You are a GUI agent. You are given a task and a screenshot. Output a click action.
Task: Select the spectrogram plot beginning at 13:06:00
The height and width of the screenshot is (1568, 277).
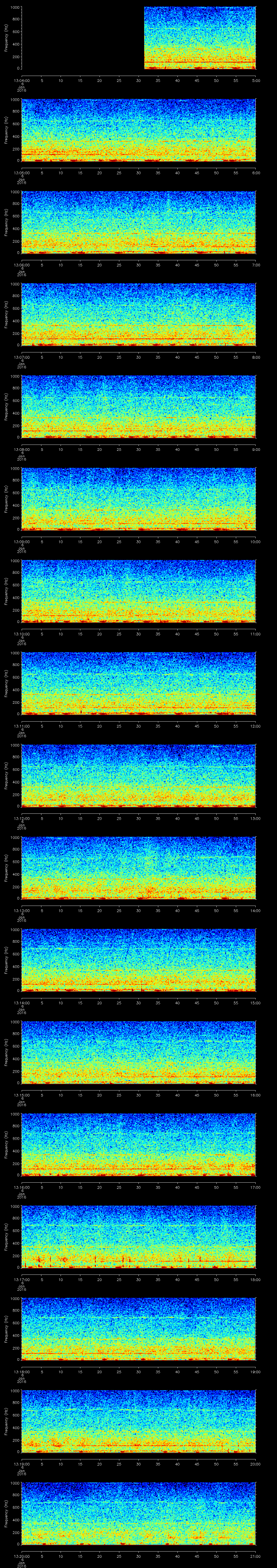tap(139, 222)
